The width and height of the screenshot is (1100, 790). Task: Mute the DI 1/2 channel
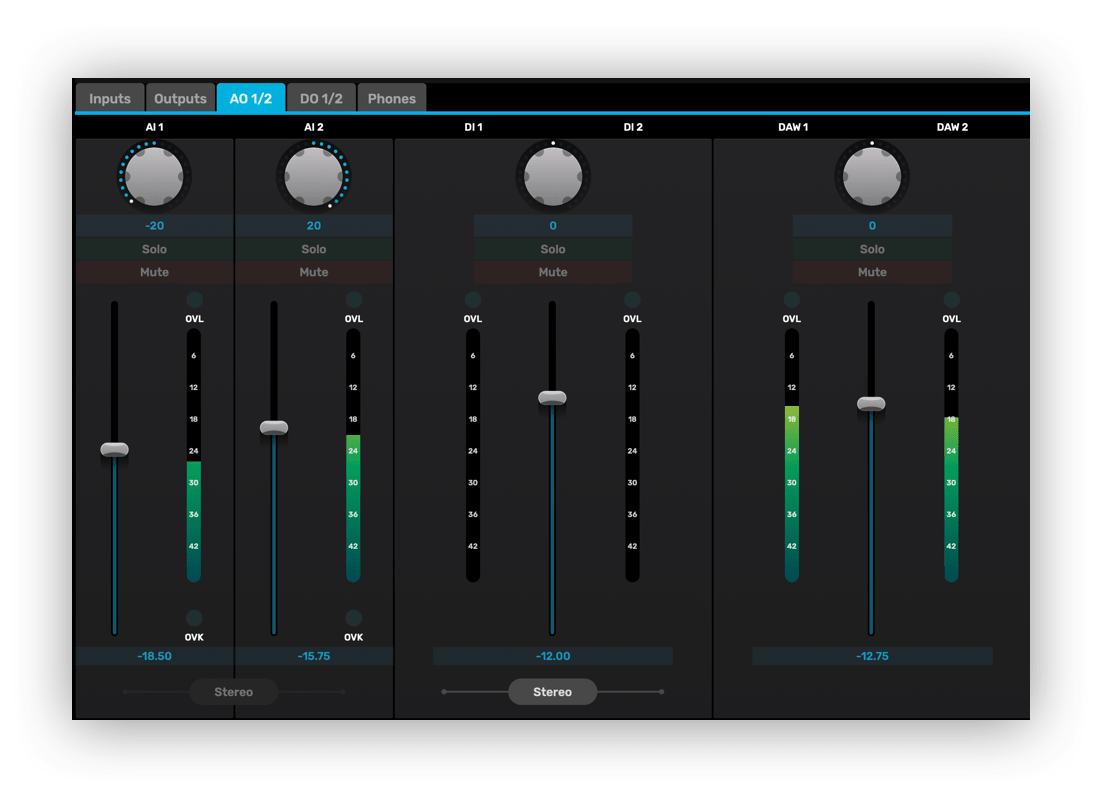553,272
